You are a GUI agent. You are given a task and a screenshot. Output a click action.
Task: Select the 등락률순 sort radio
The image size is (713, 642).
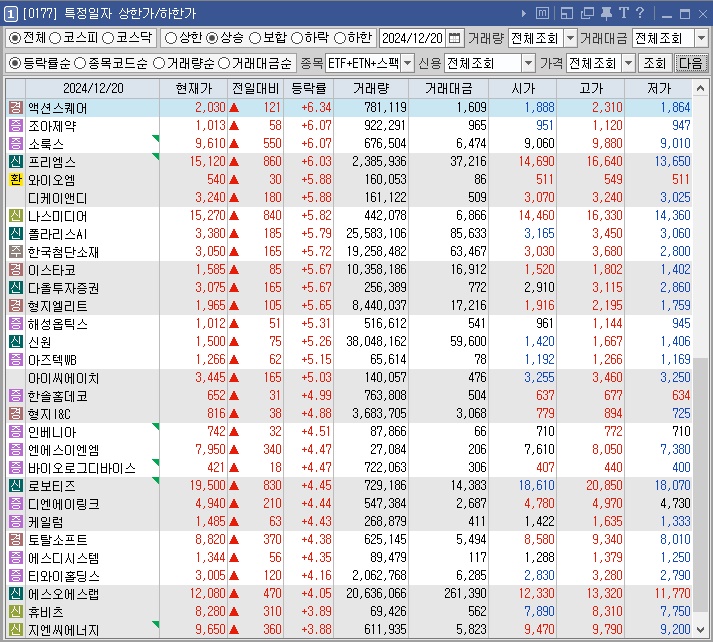click(x=15, y=63)
